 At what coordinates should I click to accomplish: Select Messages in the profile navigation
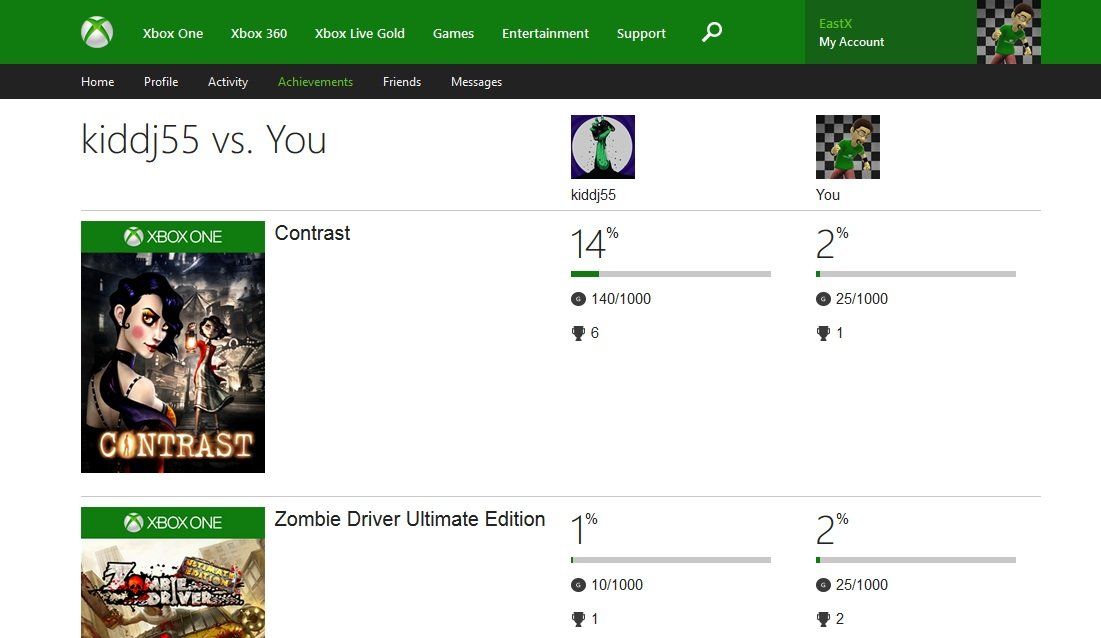476,81
